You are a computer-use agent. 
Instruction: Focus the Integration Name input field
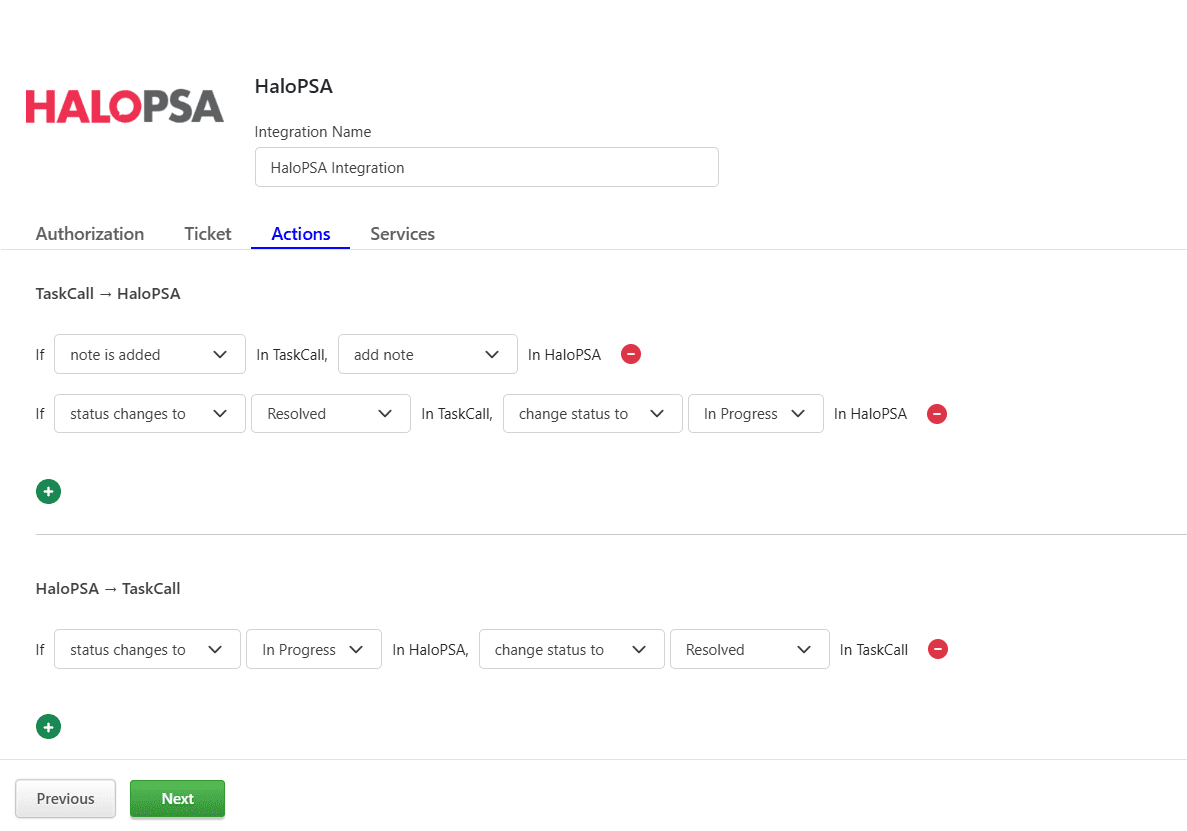click(487, 167)
